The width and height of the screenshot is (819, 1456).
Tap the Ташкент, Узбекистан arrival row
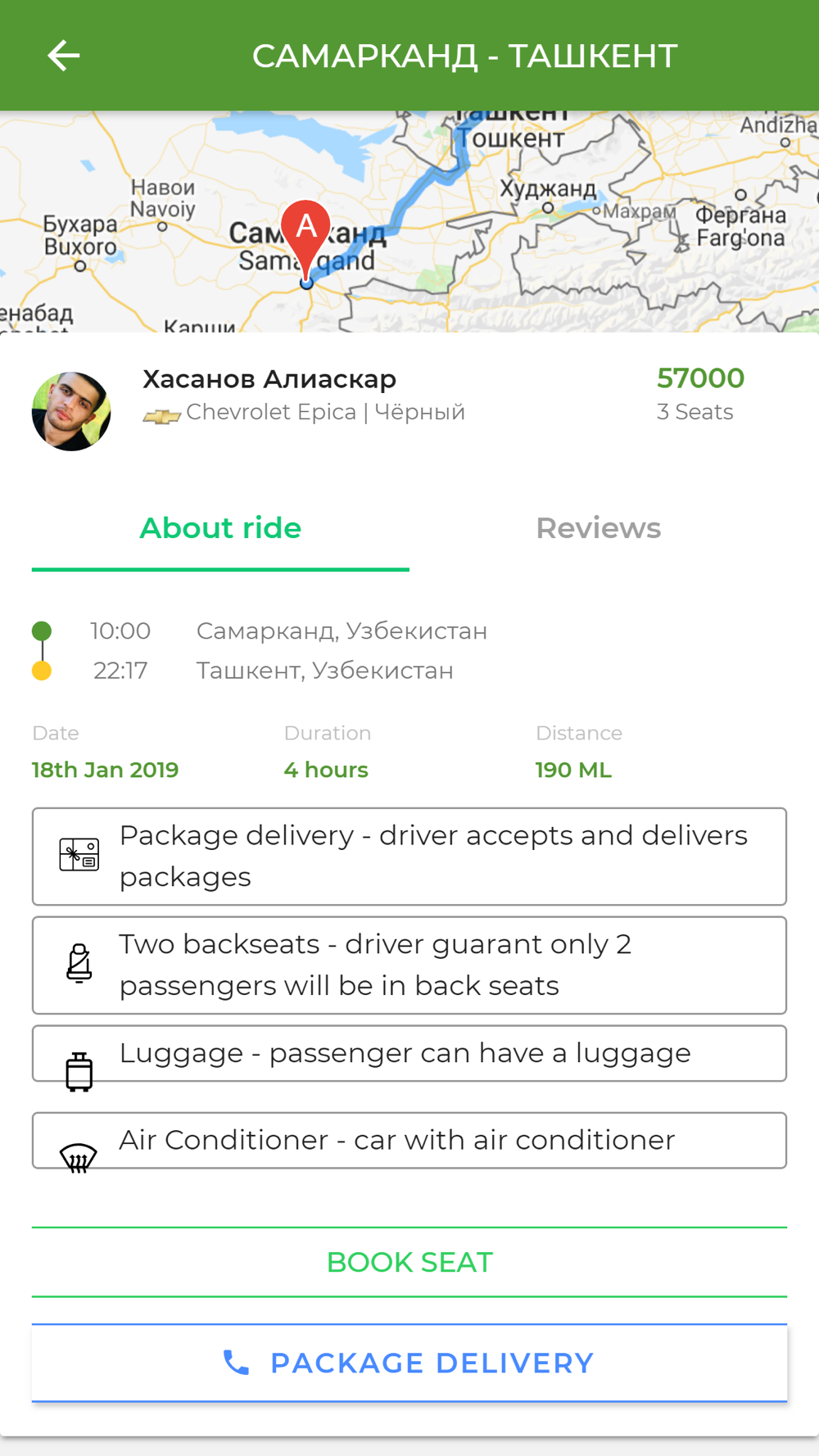(324, 671)
